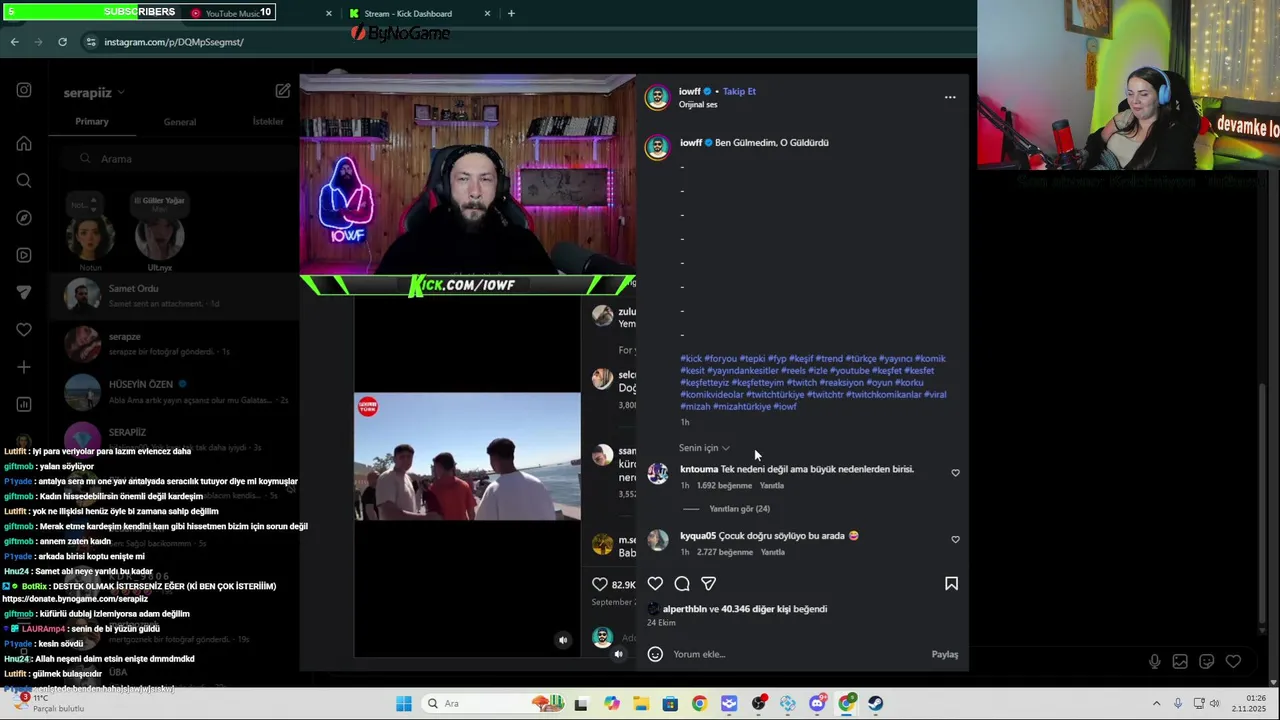Screen dimensions: 1280x720
Task: Expand replies via 'Yanıtları gör (24)'
Action: [739, 509]
